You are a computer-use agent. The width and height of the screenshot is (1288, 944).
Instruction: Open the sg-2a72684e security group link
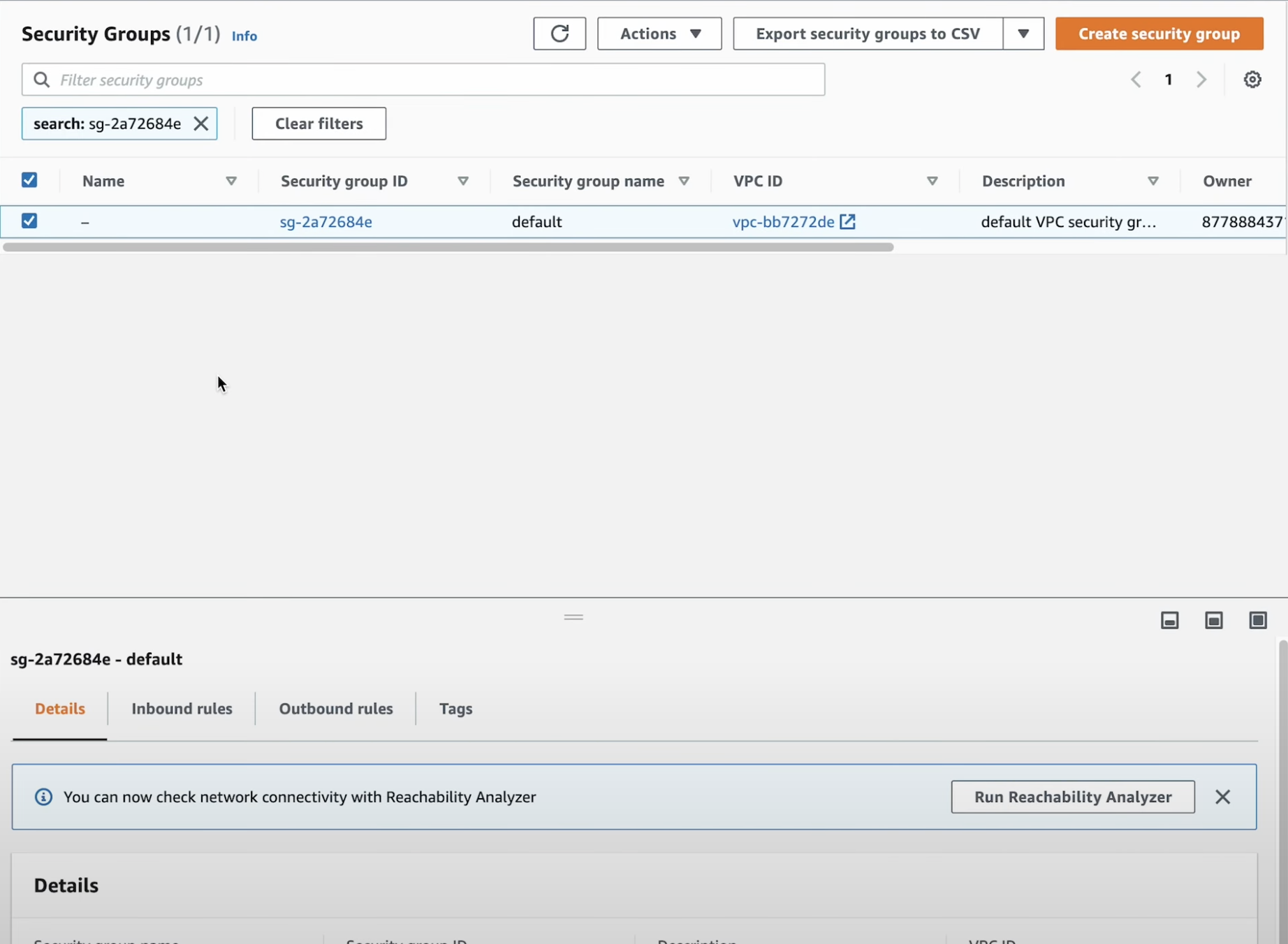[x=325, y=221]
